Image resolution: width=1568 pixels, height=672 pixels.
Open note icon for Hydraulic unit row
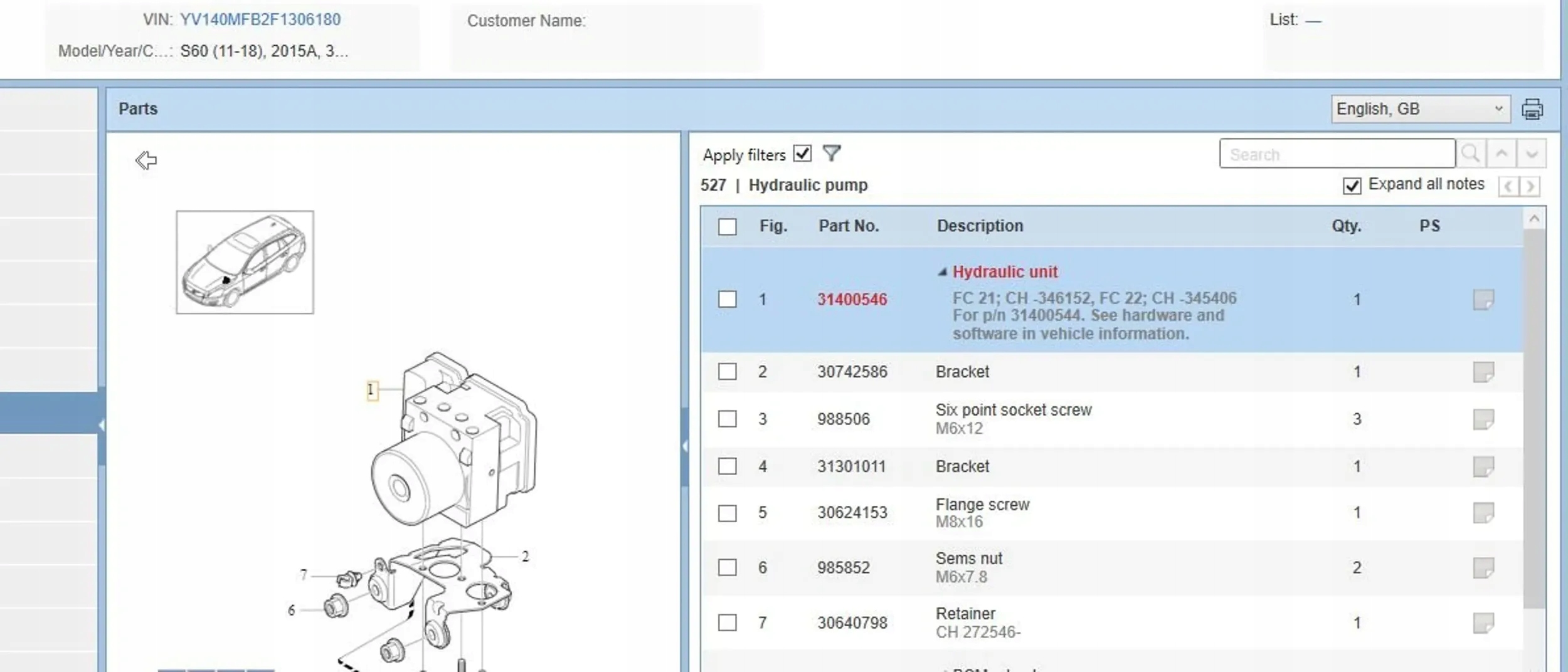[1483, 300]
